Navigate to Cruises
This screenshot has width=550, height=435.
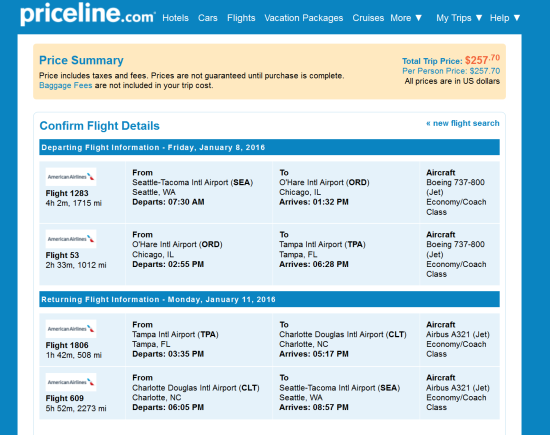[368, 18]
